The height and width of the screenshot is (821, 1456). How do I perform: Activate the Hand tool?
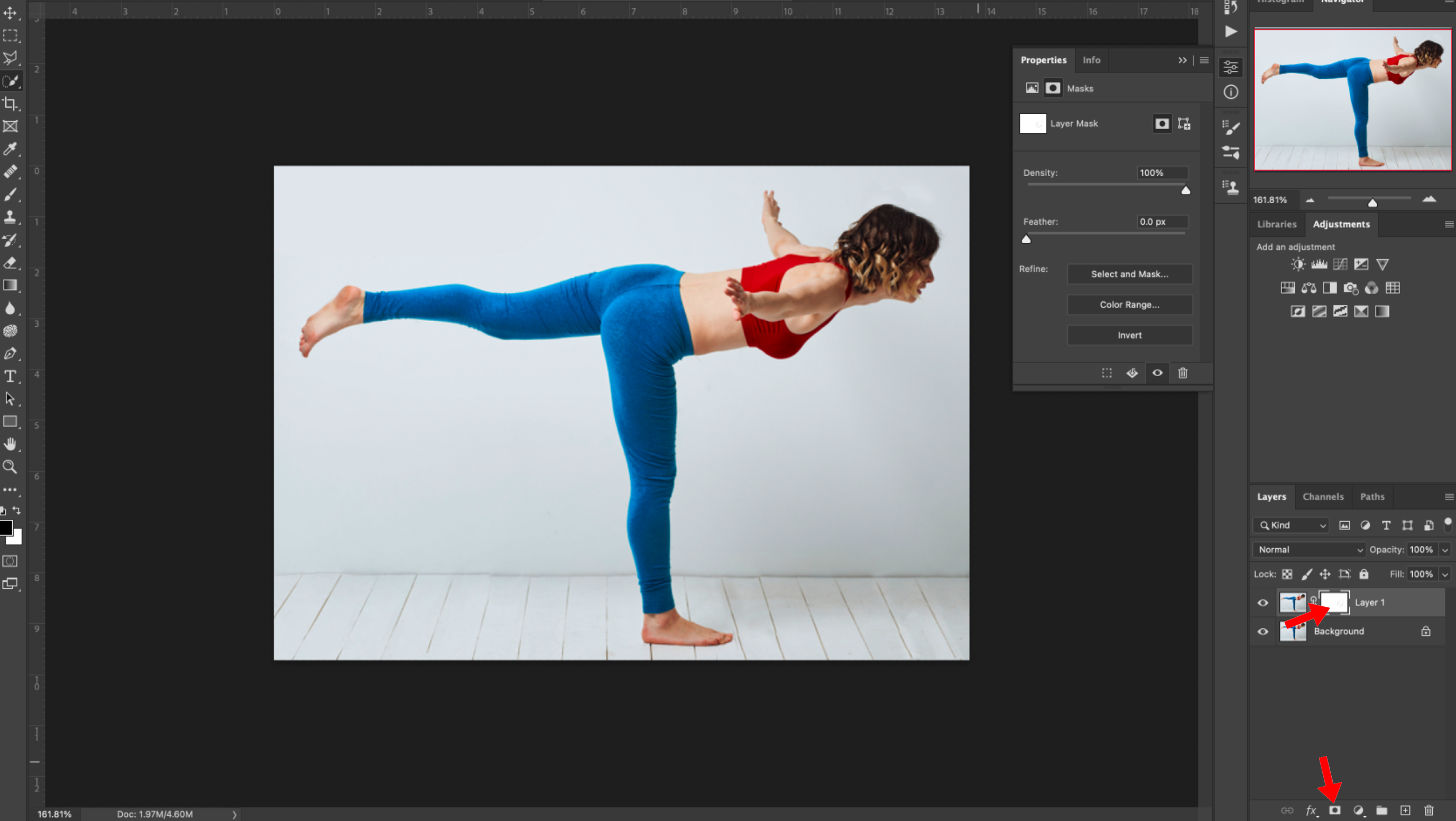(x=10, y=444)
